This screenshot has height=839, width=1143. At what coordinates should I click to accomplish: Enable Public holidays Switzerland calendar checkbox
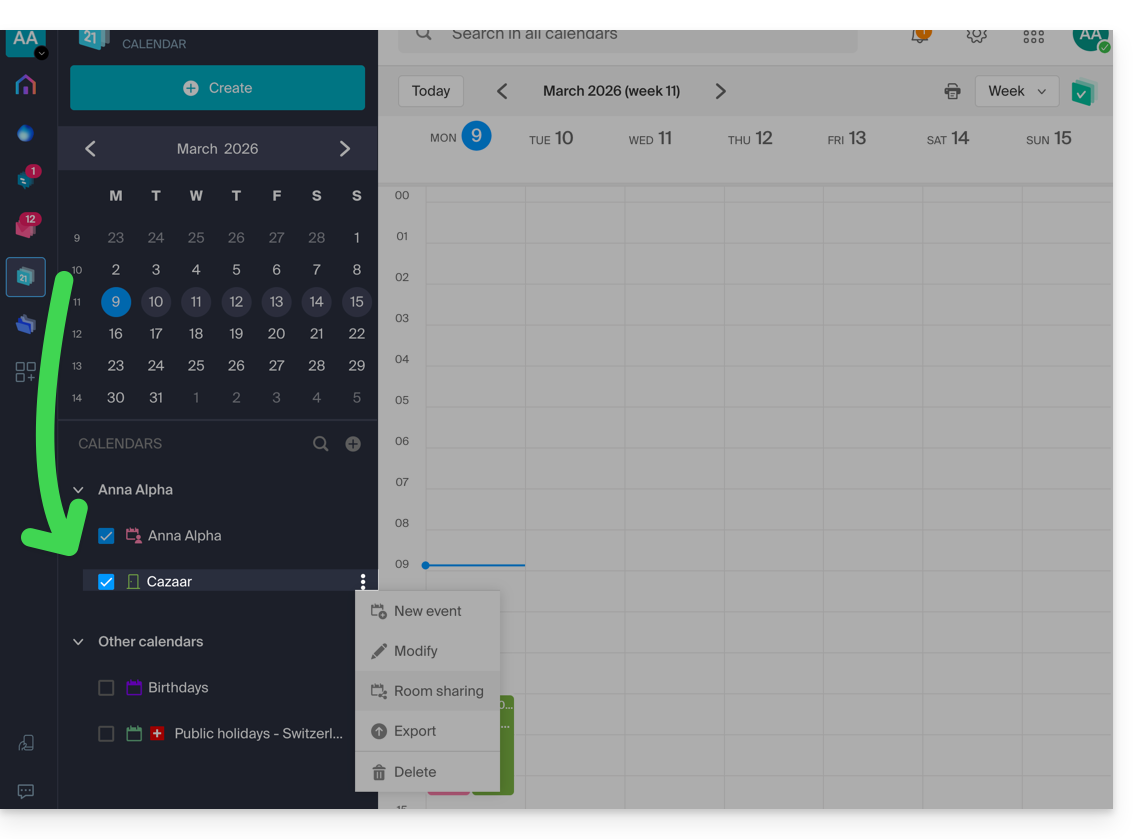(x=106, y=734)
